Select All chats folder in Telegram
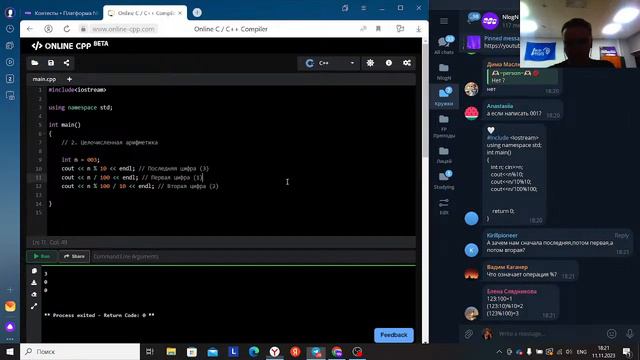The image size is (640, 360). click(444, 45)
